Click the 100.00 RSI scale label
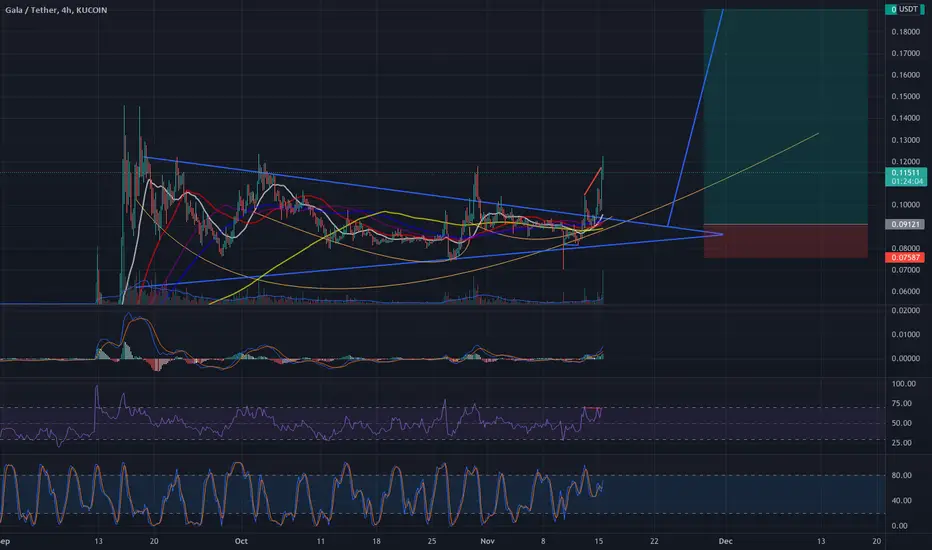 coord(903,384)
